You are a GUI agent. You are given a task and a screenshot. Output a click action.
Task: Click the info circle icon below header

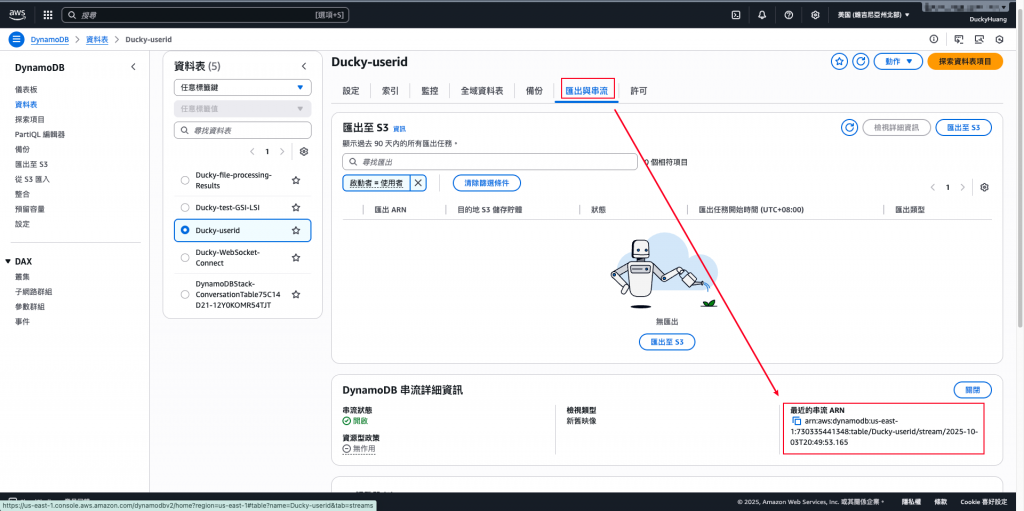pyautogui.click(x=934, y=39)
